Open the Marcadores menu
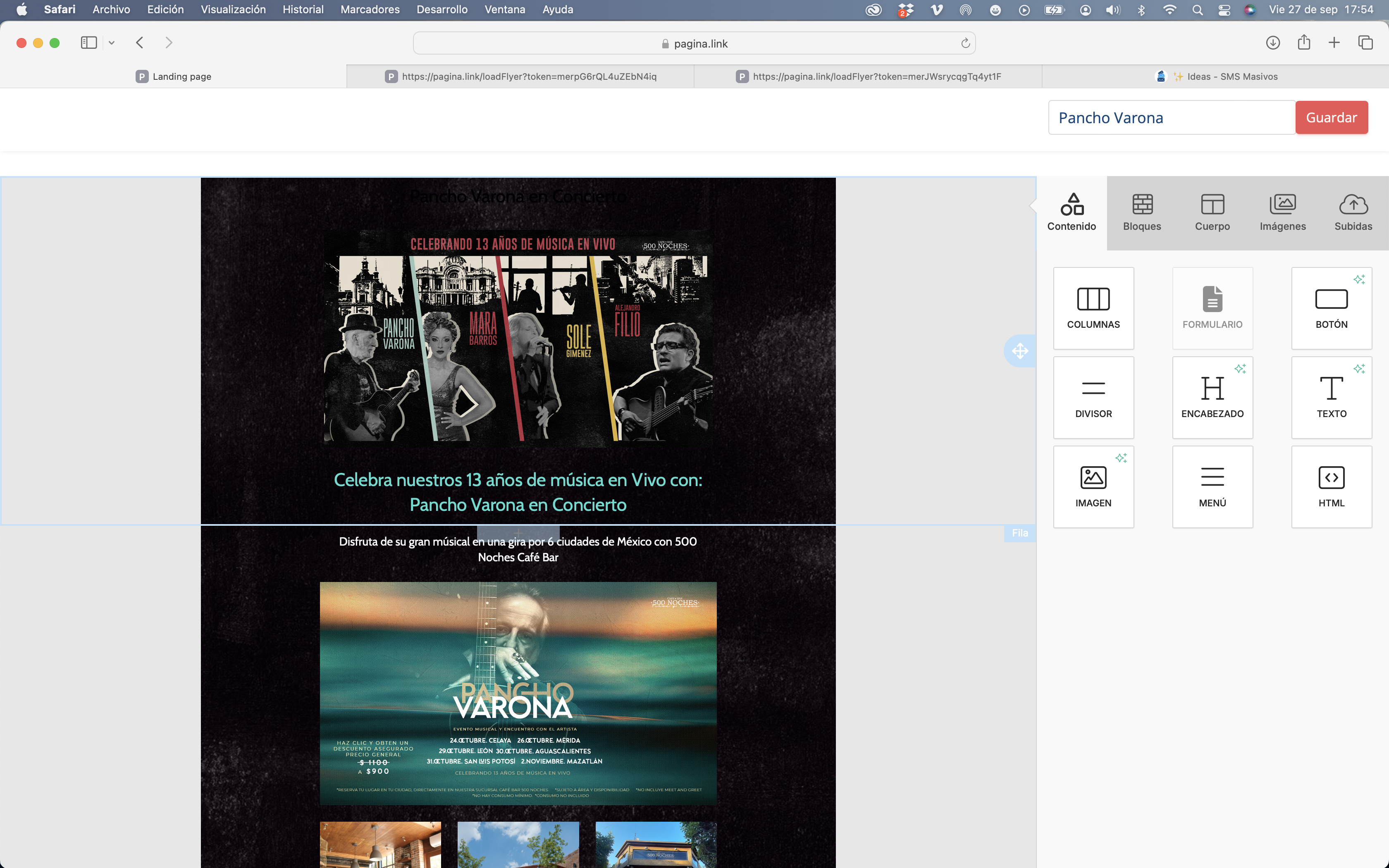Image resolution: width=1389 pixels, height=868 pixels. tap(370, 10)
